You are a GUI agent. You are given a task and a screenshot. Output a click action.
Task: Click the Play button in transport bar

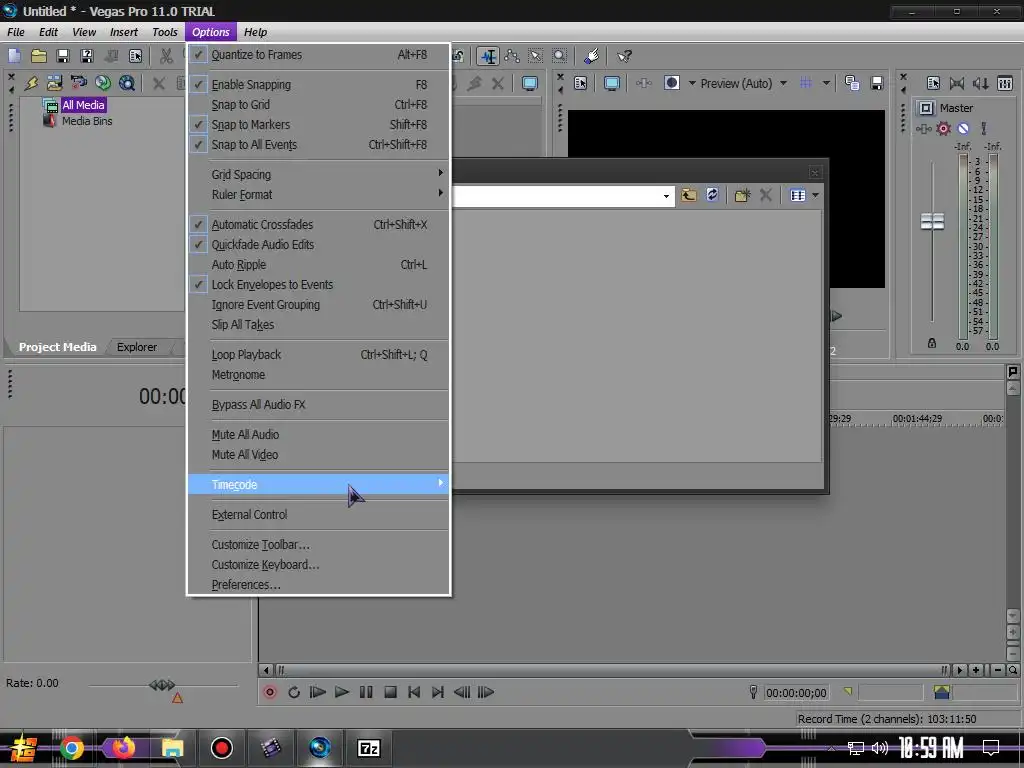[x=342, y=692]
